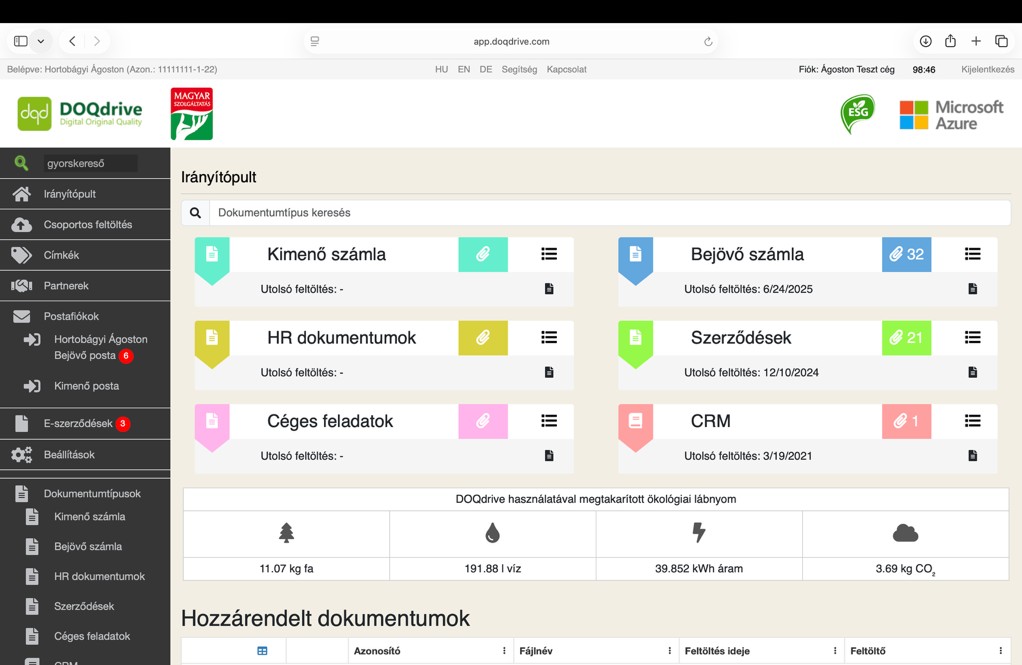The width and height of the screenshot is (1022, 665).
Task: Click the document icon under HR dokumentumok
Action: click(549, 372)
